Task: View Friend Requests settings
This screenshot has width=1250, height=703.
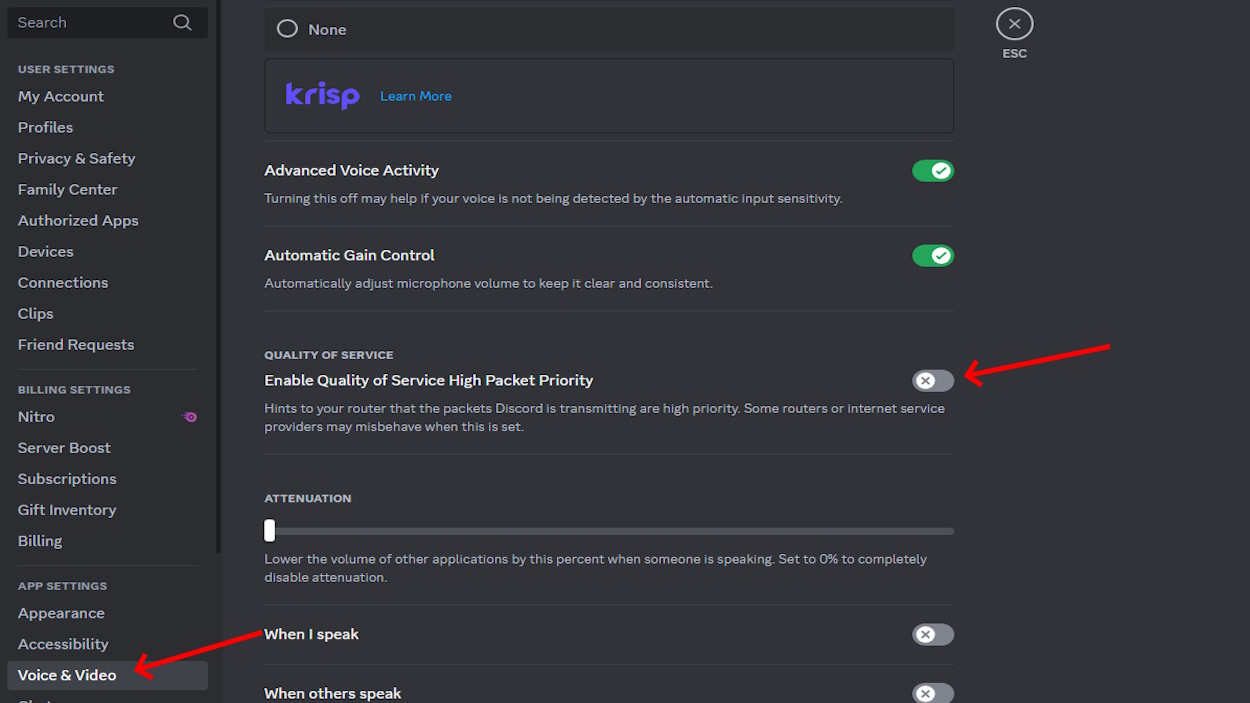Action: (x=75, y=344)
